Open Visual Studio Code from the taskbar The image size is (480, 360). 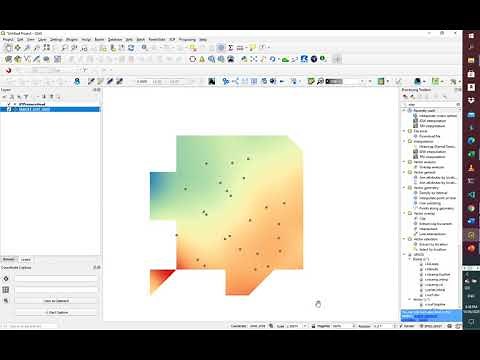471,195
